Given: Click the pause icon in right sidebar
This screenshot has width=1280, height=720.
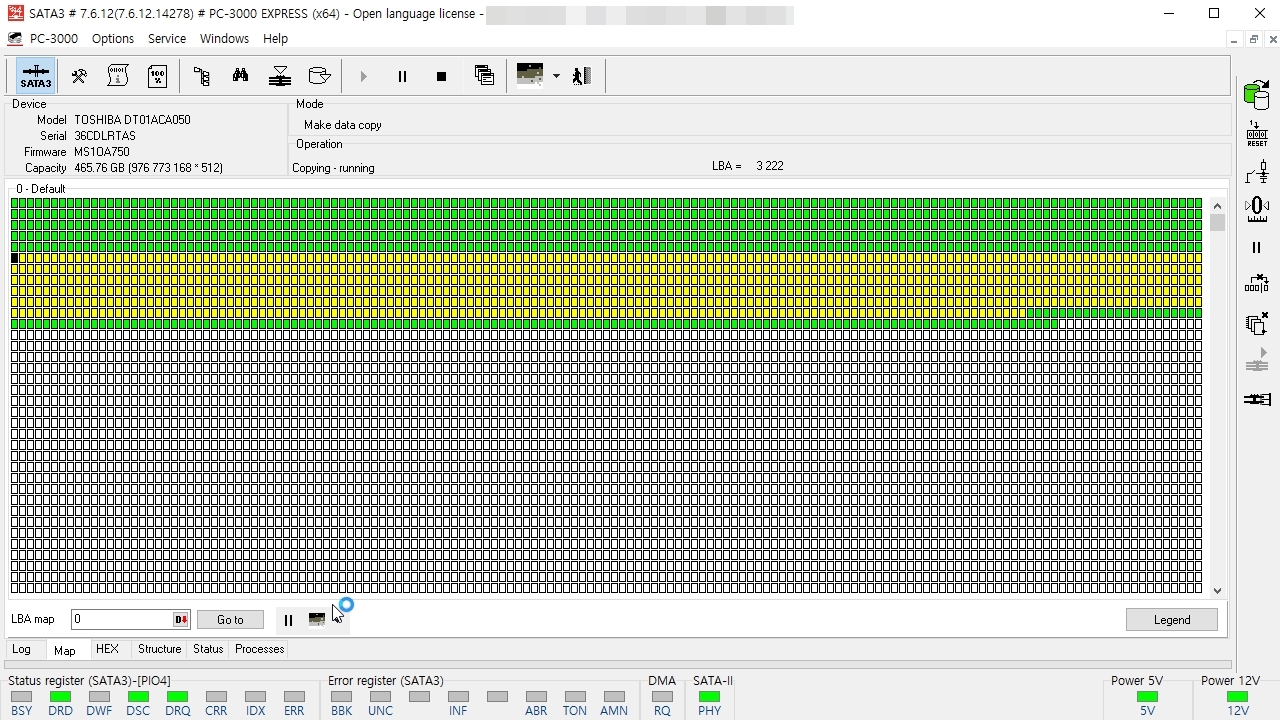Looking at the screenshot, I should click(1257, 247).
